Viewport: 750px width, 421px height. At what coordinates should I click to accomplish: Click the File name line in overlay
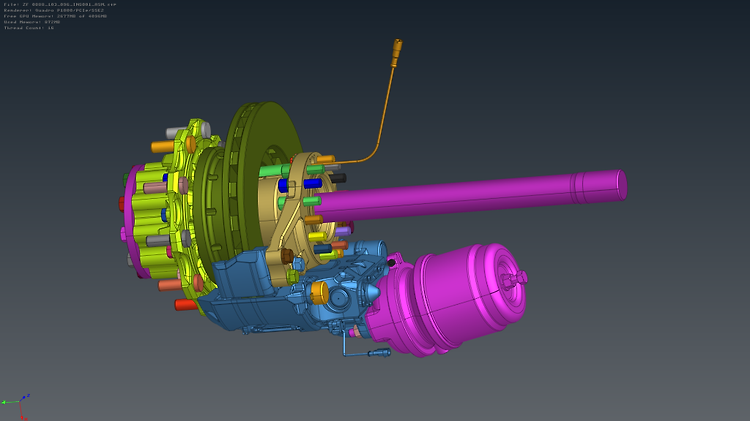[60, 4]
